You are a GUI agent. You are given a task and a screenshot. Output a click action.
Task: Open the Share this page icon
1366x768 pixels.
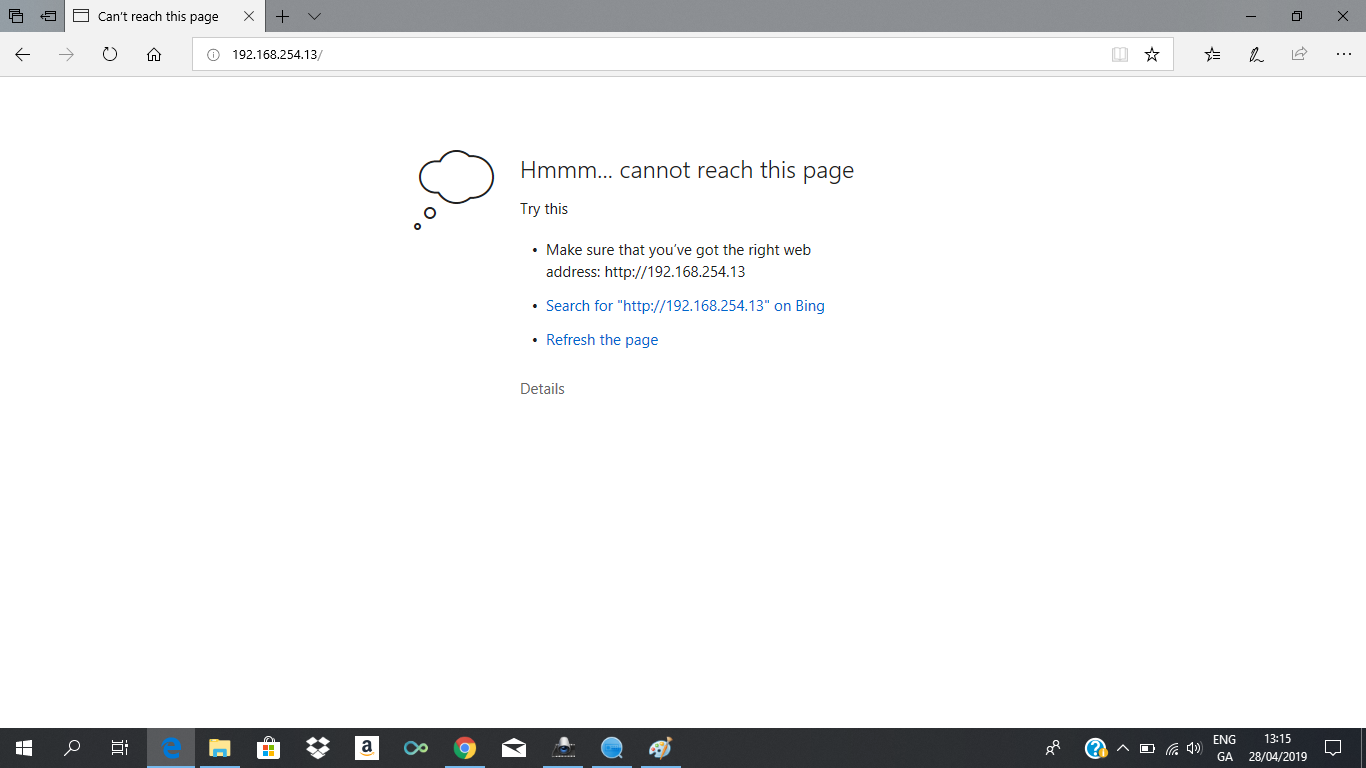(x=1299, y=55)
